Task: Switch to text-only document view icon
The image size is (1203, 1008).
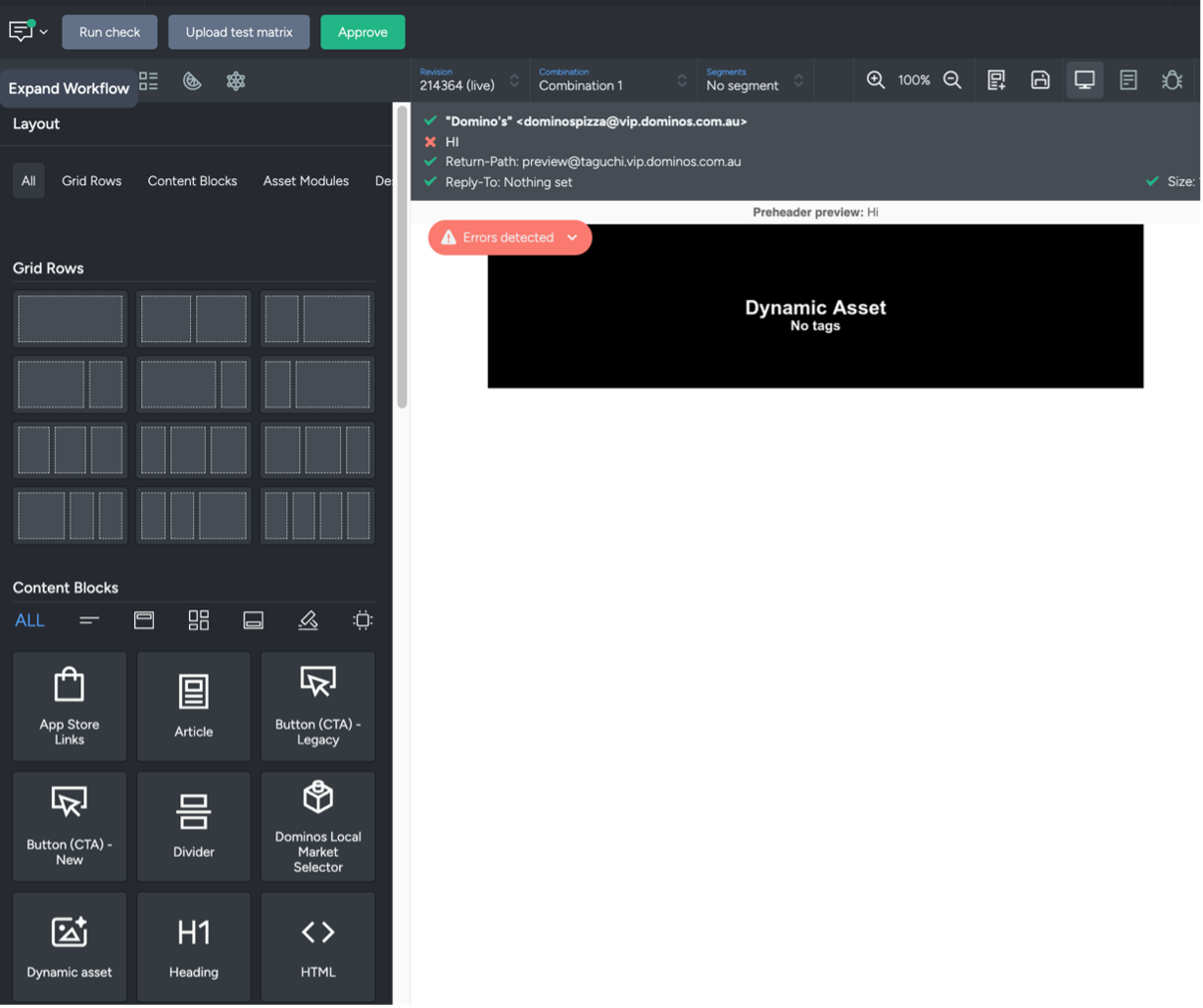Action: [x=1129, y=80]
